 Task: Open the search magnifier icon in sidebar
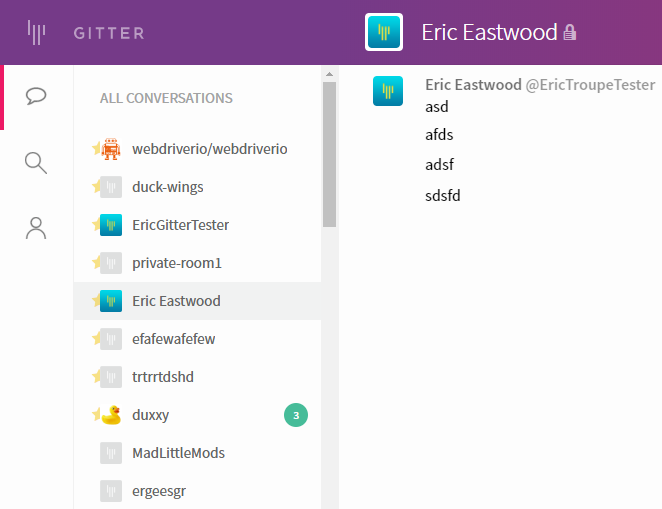[36, 163]
